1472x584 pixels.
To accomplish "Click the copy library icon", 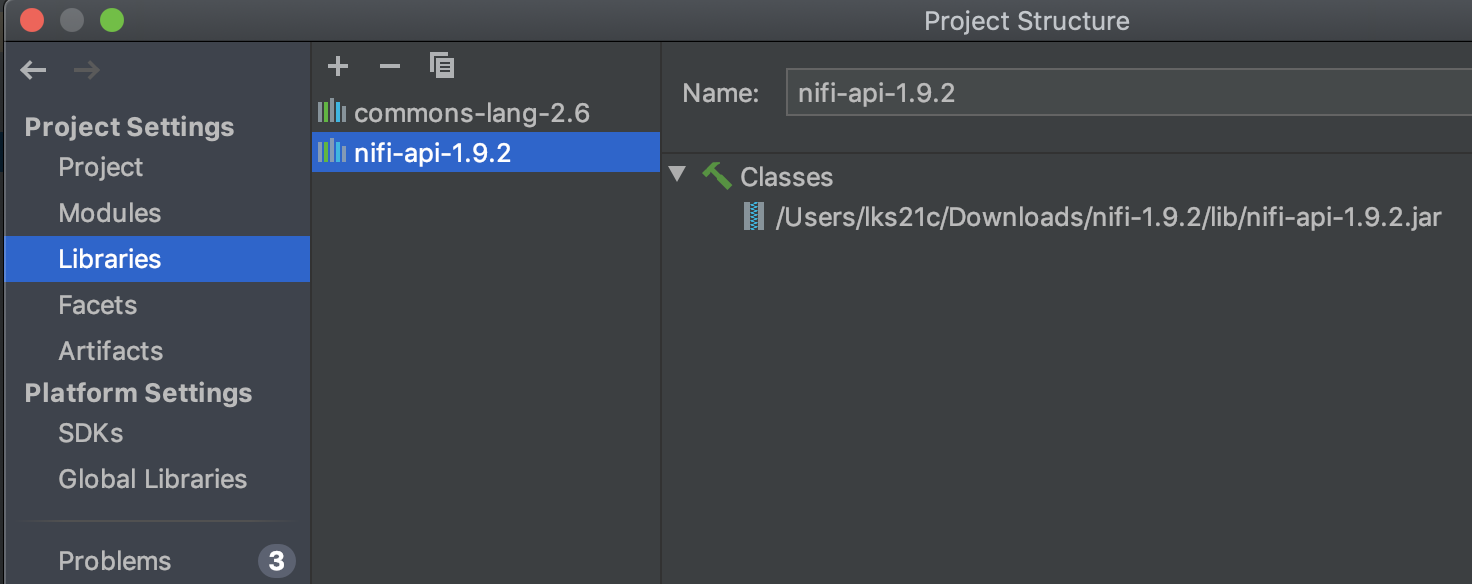I will click(x=442, y=66).
